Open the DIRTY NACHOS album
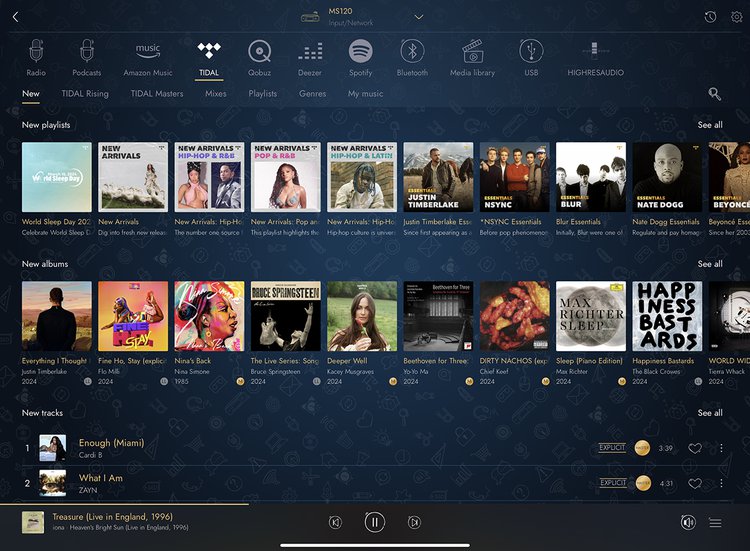Image resolution: width=750 pixels, height=551 pixels. click(515, 316)
